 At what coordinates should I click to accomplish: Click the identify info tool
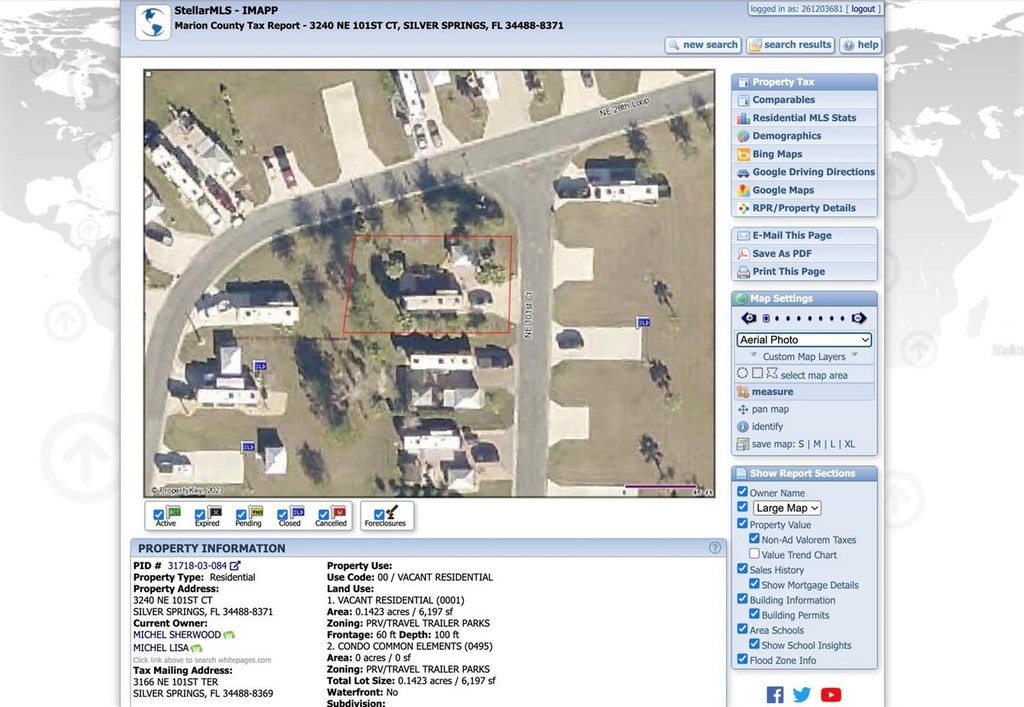tap(767, 427)
